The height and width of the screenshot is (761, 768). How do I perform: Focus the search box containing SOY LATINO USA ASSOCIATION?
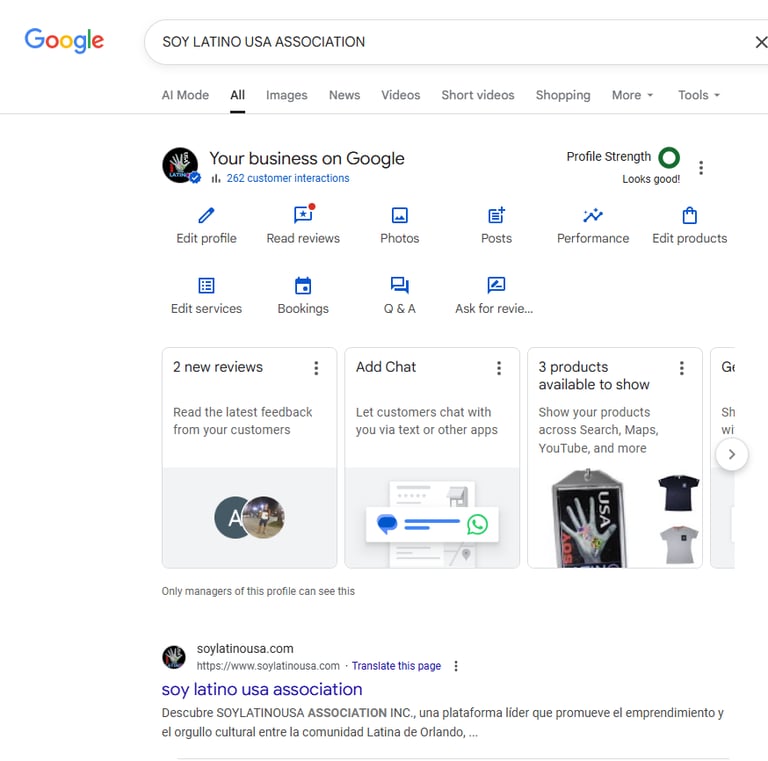pyautogui.click(x=456, y=42)
